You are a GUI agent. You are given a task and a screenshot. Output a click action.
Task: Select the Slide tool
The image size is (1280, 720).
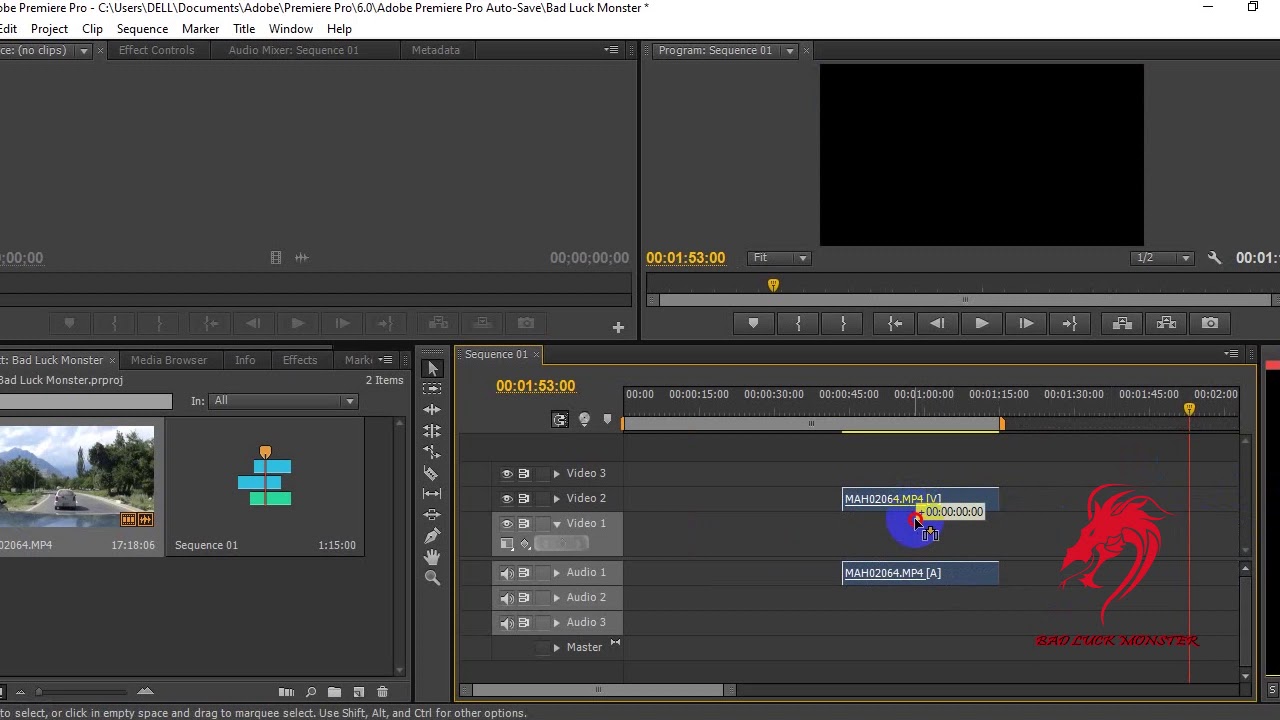pyautogui.click(x=432, y=515)
